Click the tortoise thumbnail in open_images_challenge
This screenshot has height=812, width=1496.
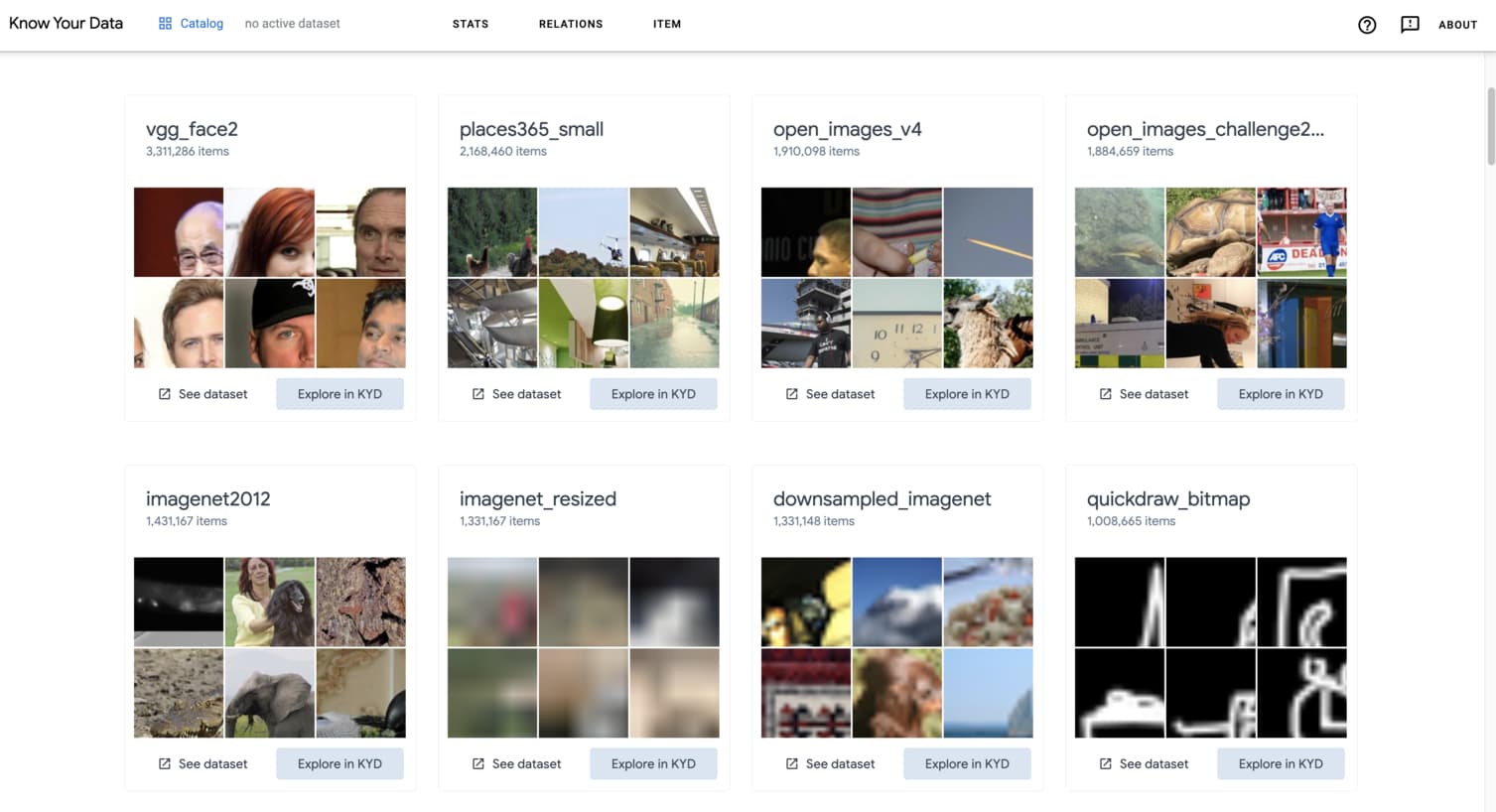click(x=1210, y=232)
